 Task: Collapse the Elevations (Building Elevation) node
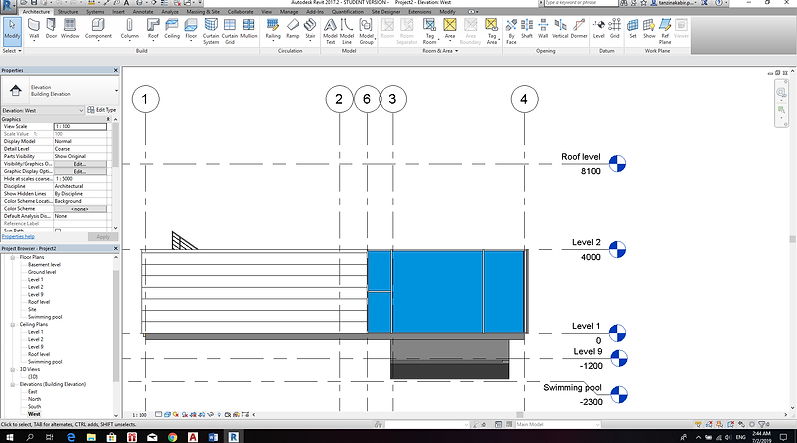pyautogui.click(x=13, y=385)
